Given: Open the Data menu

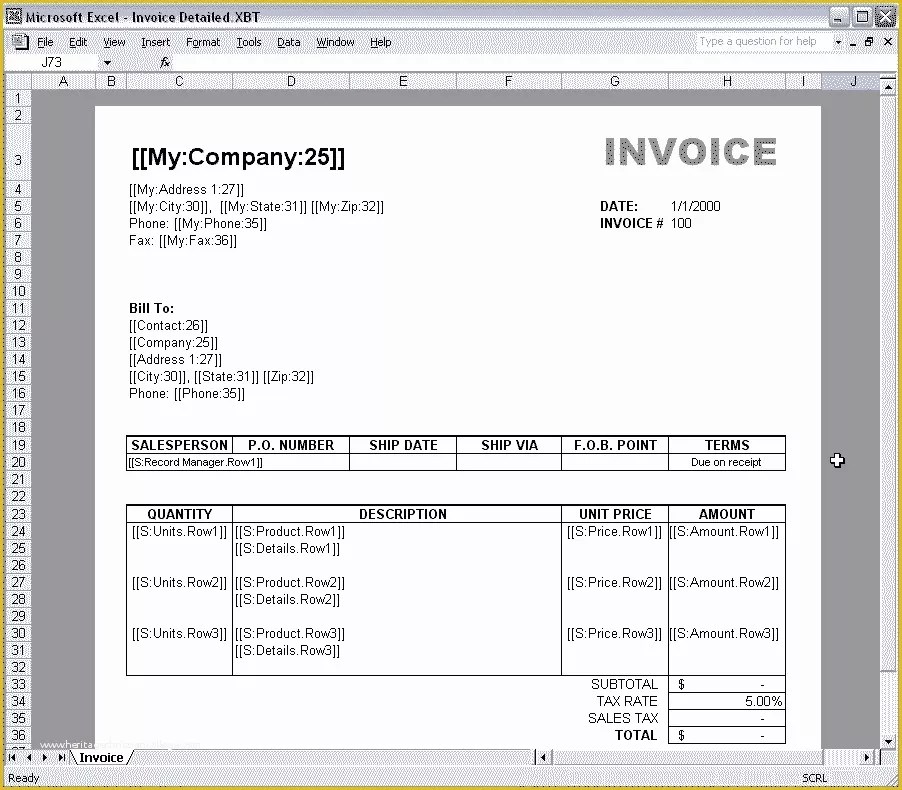Looking at the screenshot, I should (288, 42).
